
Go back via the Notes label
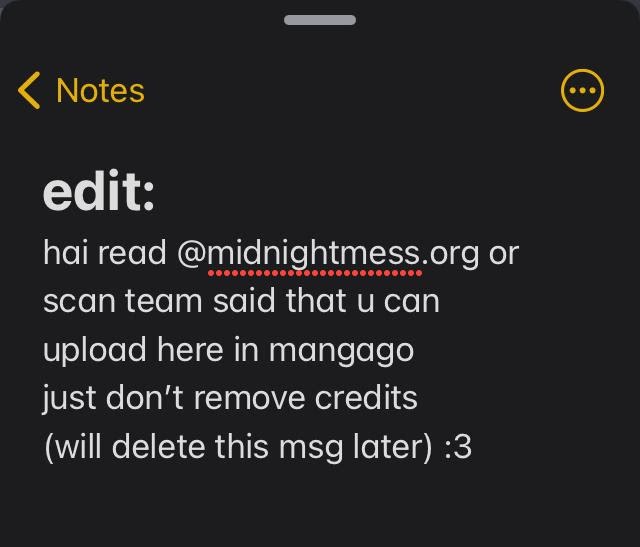click(x=100, y=91)
